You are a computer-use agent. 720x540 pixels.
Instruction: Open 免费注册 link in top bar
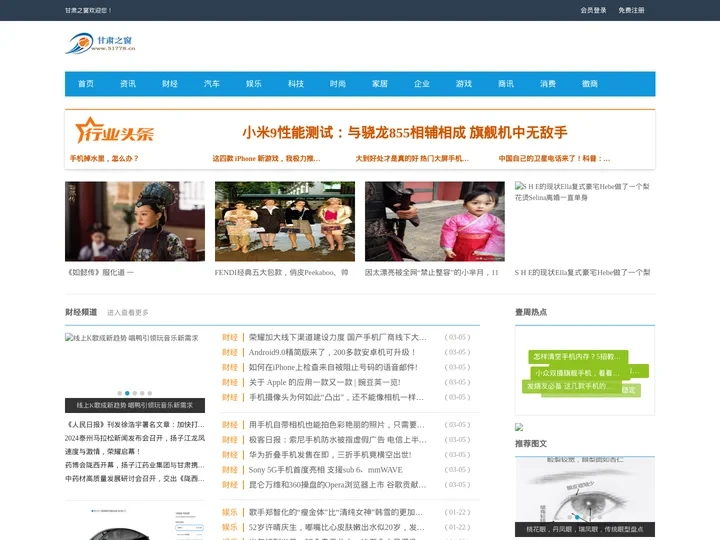coord(631,10)
